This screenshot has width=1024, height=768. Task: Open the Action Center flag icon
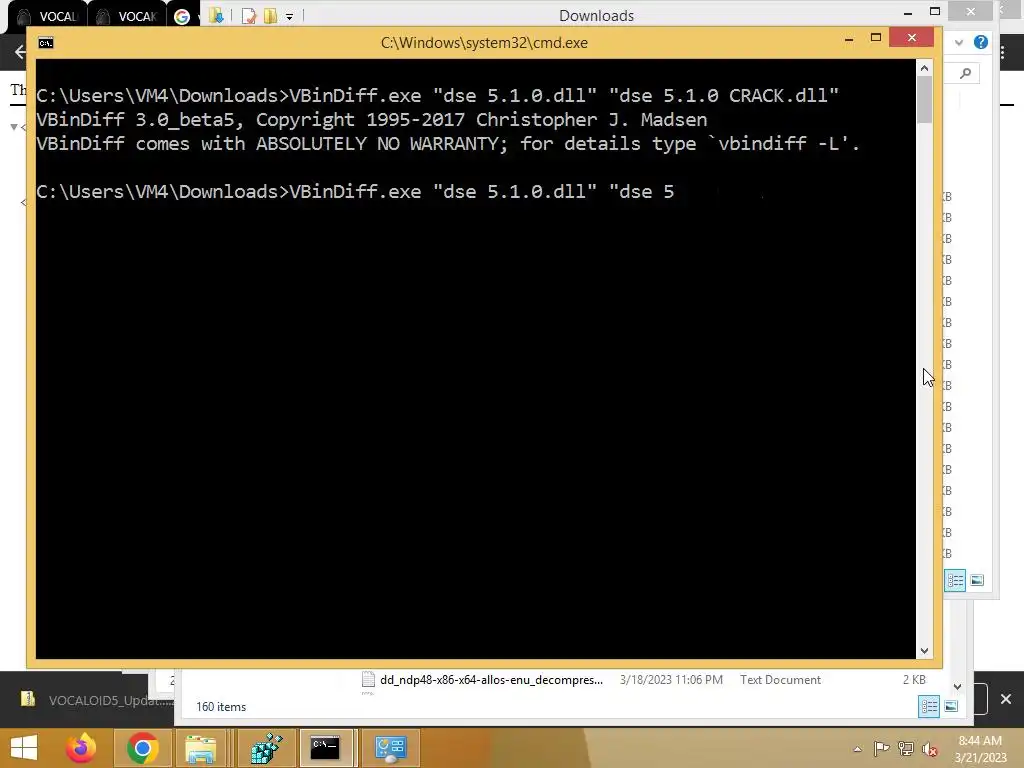882,748
